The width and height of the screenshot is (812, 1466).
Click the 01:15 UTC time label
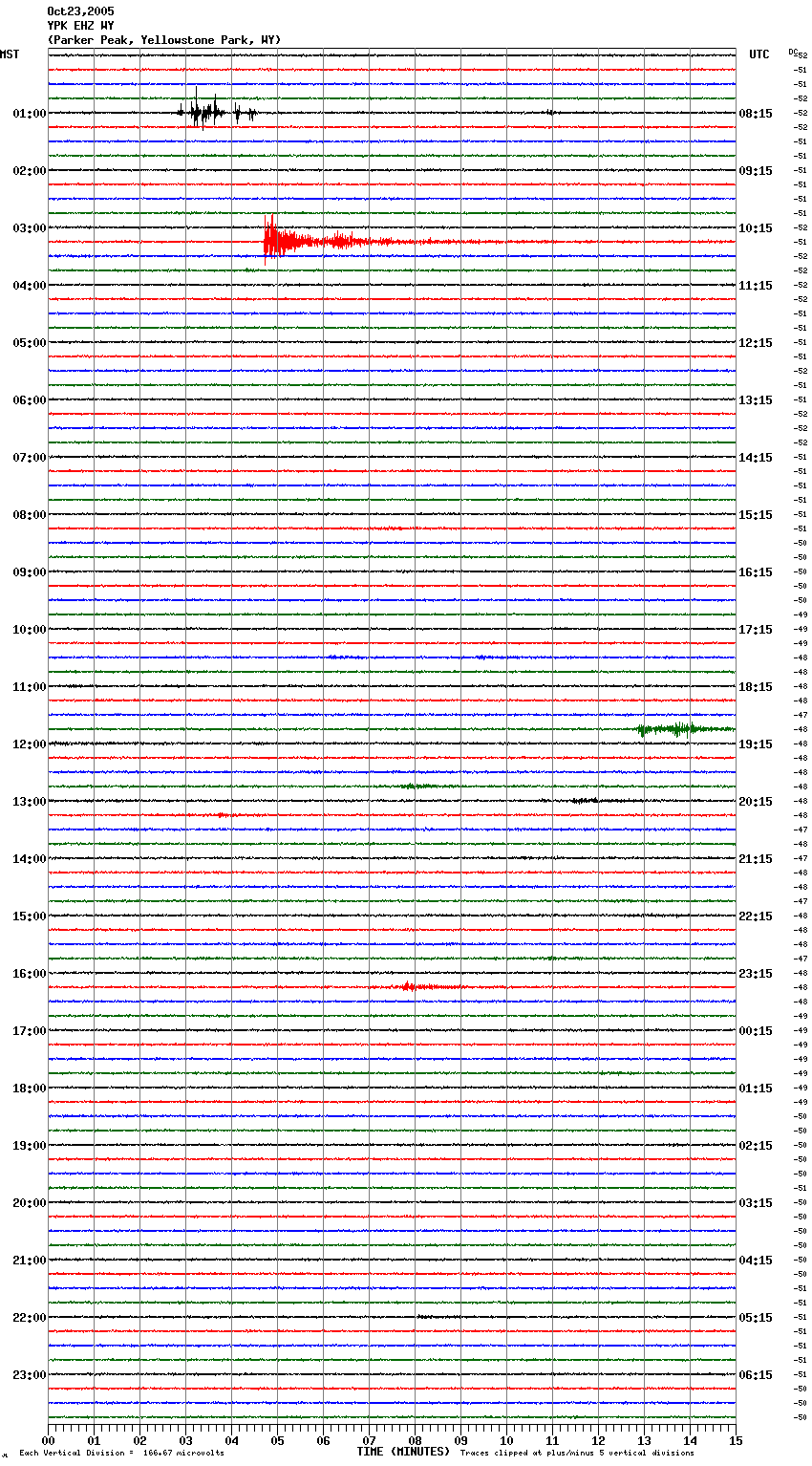[756, 1089]
